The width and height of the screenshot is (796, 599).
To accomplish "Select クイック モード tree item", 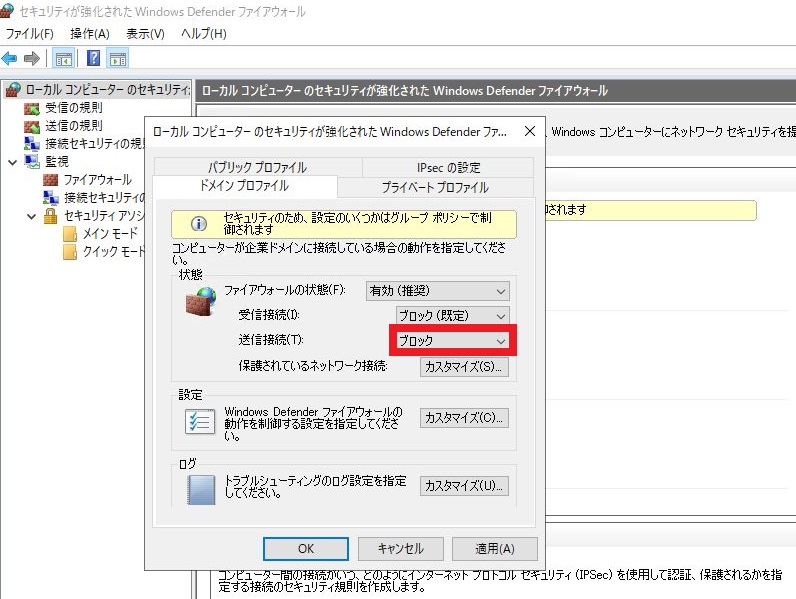I will 114,252.
